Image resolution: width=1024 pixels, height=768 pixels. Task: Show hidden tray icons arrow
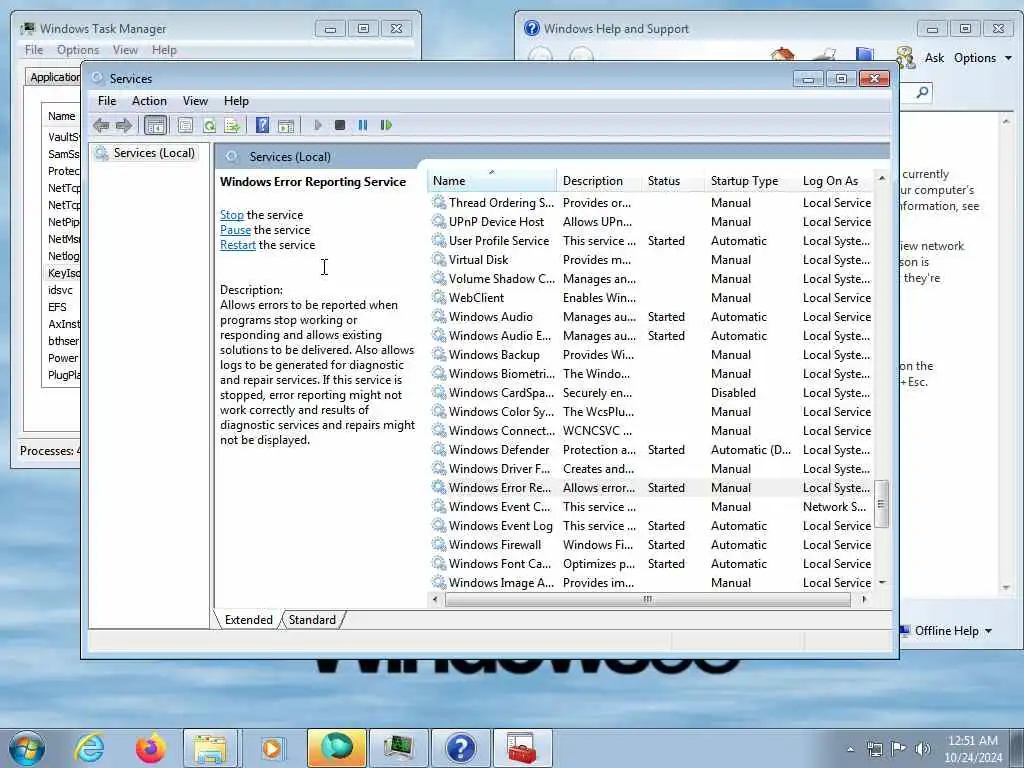[x=850, y=749]
